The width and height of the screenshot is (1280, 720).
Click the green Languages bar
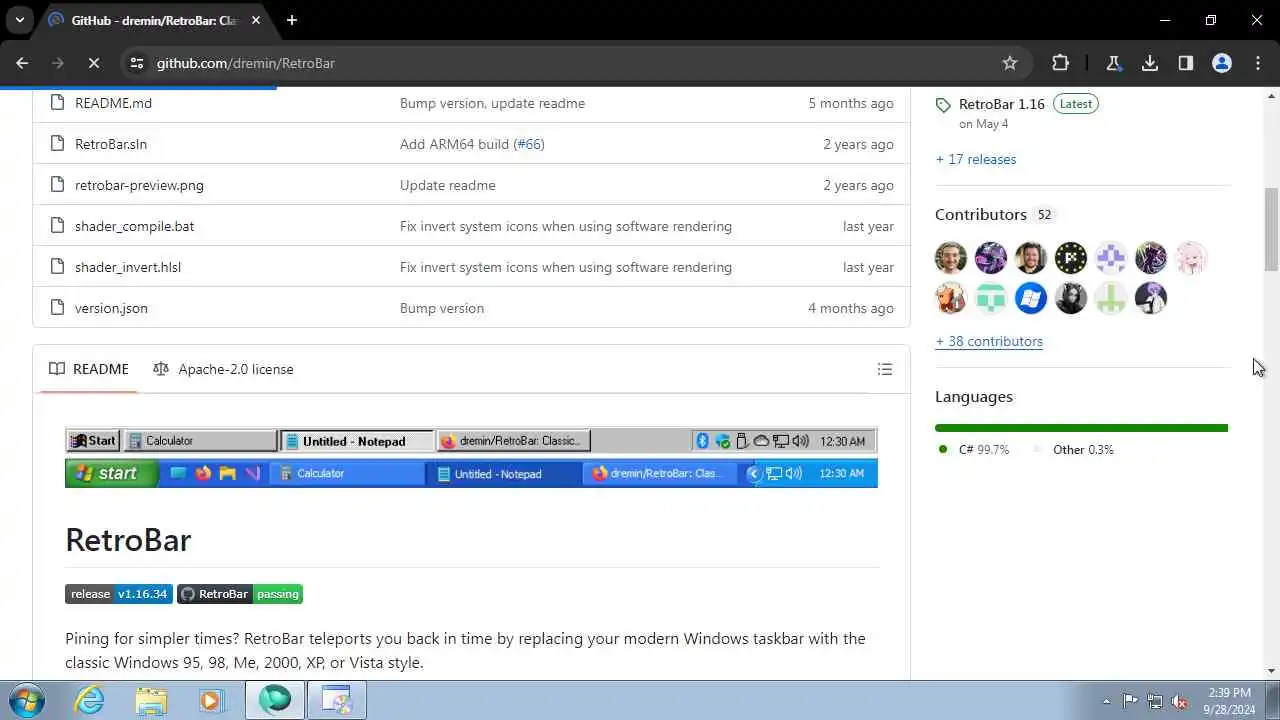coord(1081,428)
